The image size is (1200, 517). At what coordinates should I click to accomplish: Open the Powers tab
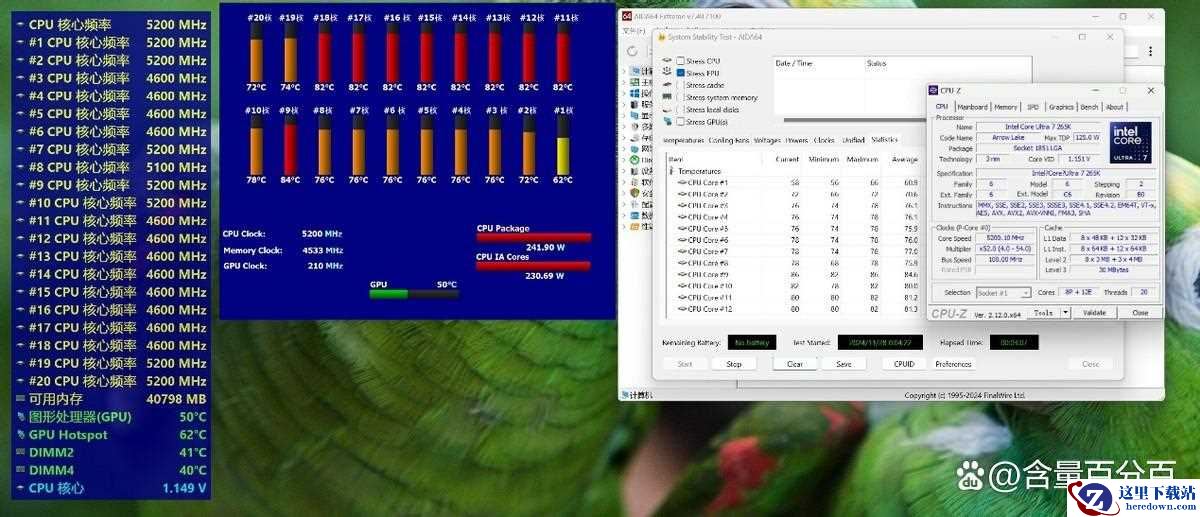click(797, 140)
